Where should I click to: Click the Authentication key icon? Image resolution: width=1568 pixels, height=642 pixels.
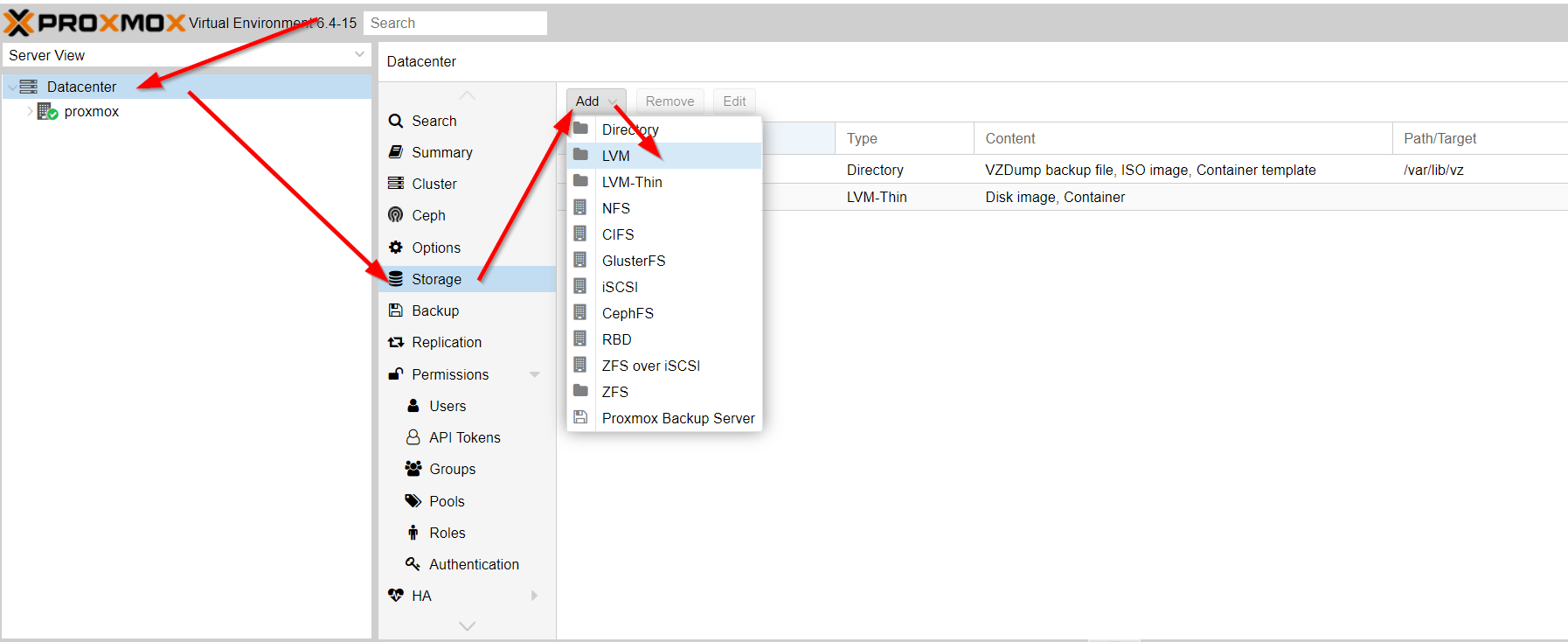[x=413, y=564]
